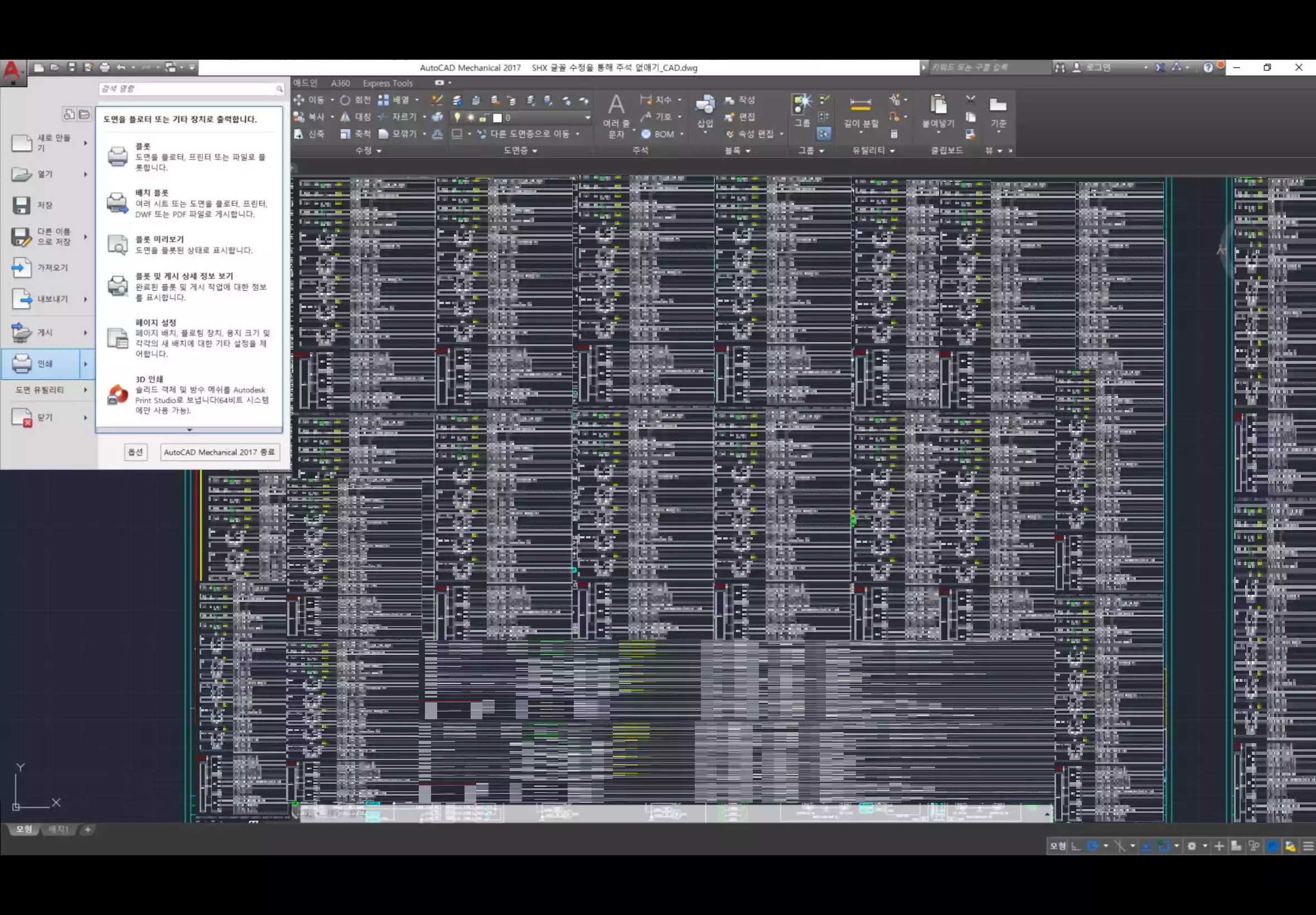The width and height of the screenshot is (1316, 915).
Task: Click the 옵션 (Options) button
Action: (135, 452)
